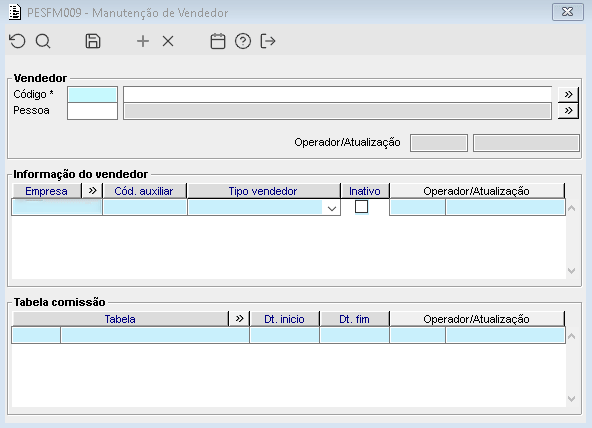Click the Pessoa lookup arrow button
The width and height of the screenshot is (592, 428).
pos(568,111)
